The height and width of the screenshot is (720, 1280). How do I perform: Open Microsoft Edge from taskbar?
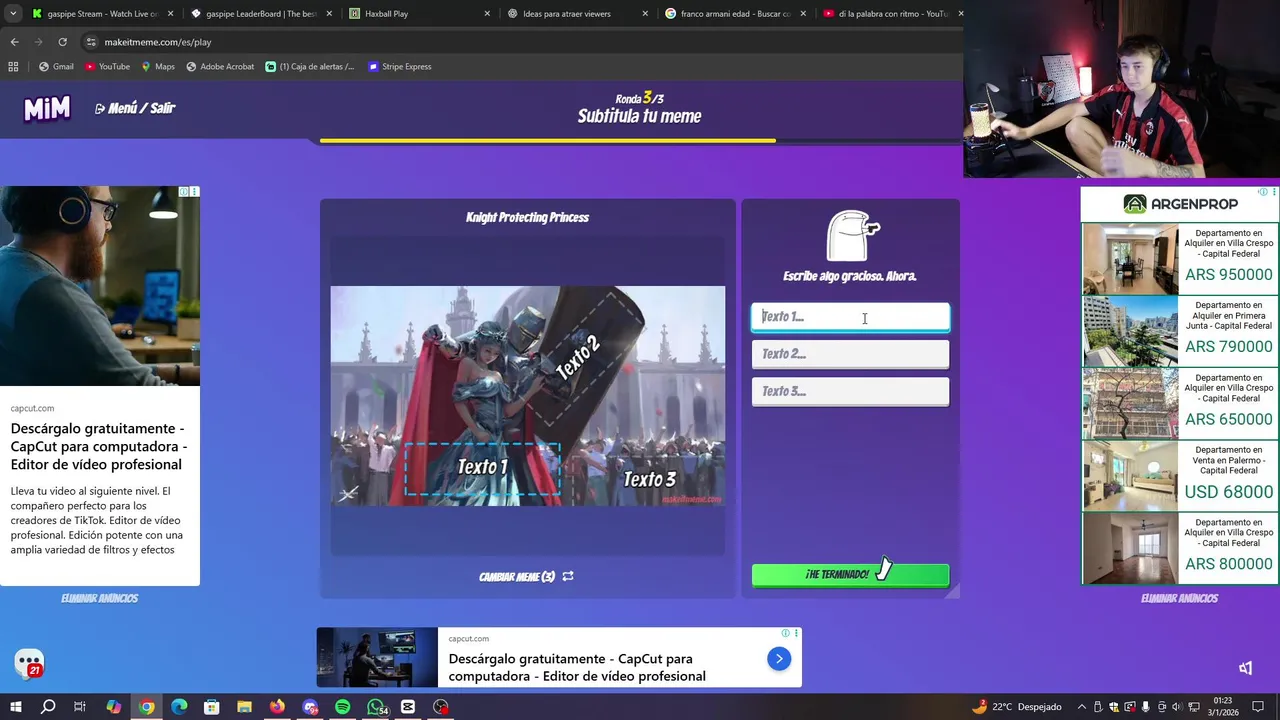[x=179, y=707]
